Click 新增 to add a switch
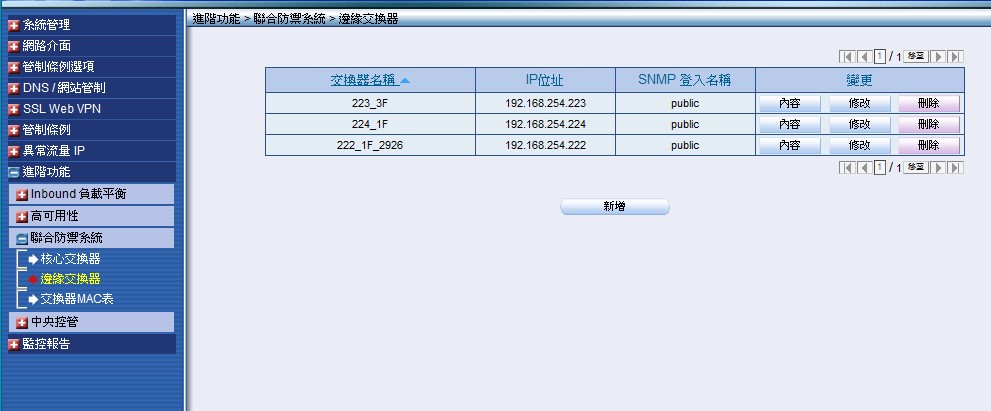Image resolution: width=991 pixels, height=411 pixels. (614, 206)
